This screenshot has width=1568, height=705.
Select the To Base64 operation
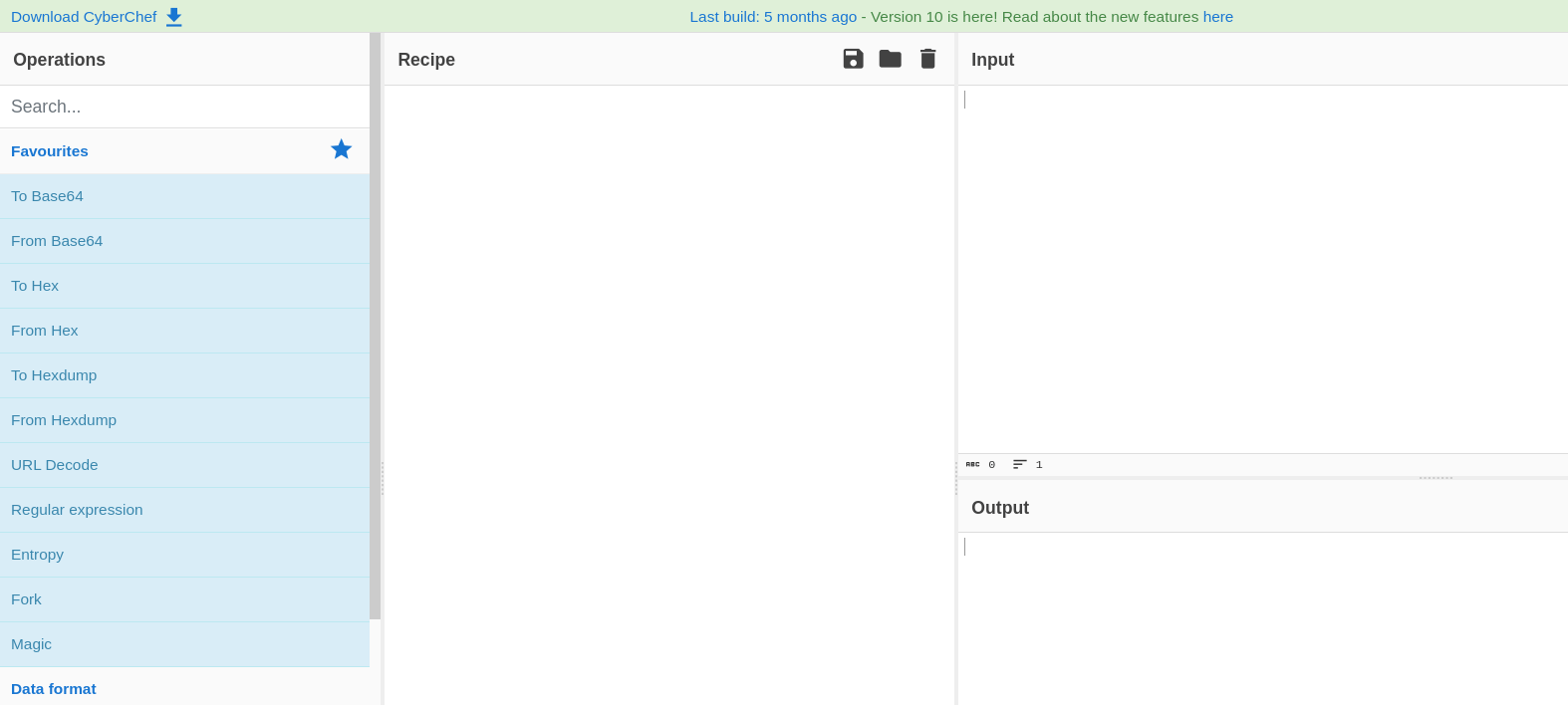(x=184, y=196)
